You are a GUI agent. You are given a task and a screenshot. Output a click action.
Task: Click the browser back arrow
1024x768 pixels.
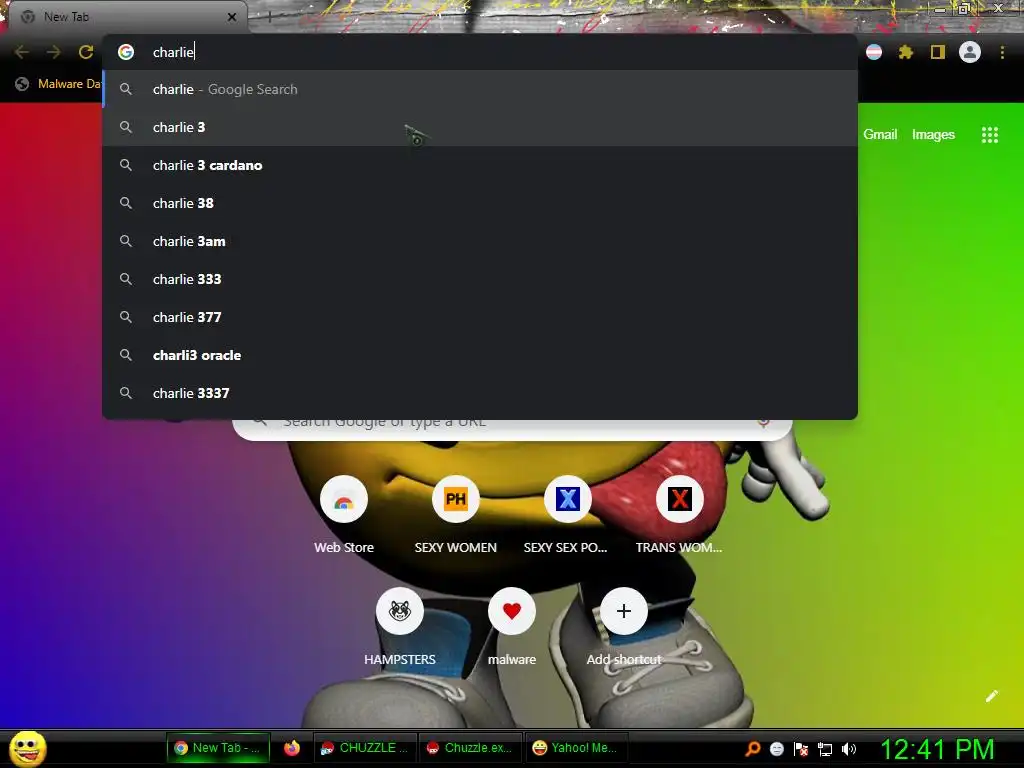[x=22, y=52]
